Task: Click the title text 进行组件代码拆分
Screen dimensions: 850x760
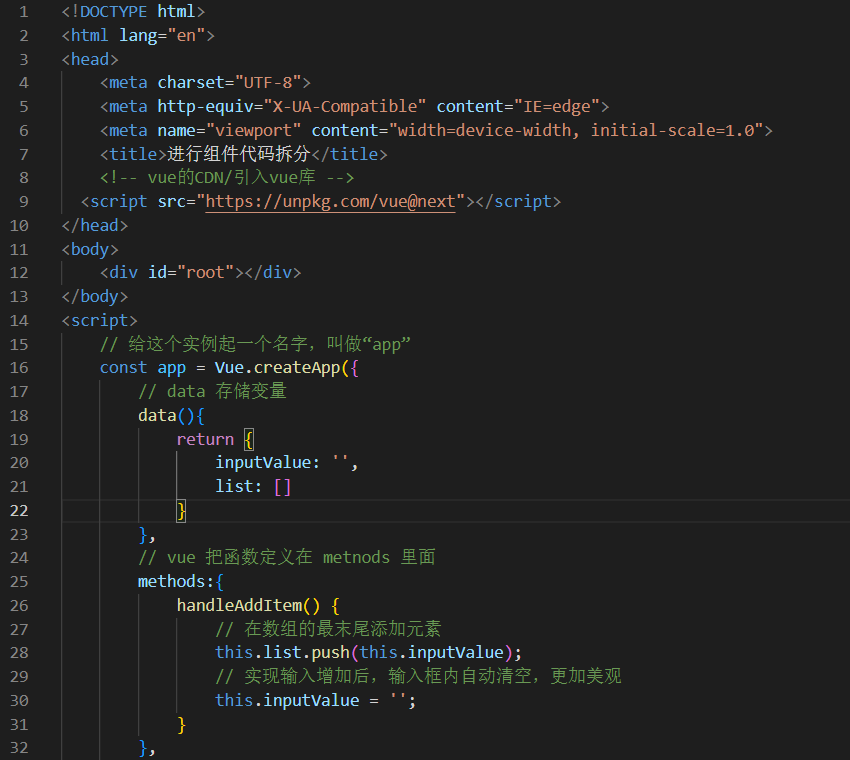Action: pos(239,154)
